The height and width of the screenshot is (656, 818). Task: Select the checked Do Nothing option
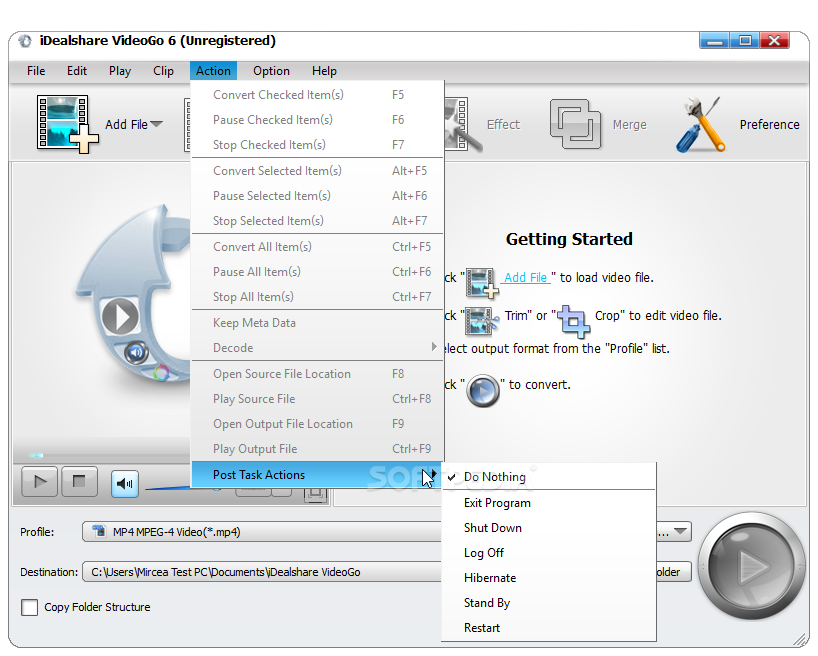click(548, 476)
